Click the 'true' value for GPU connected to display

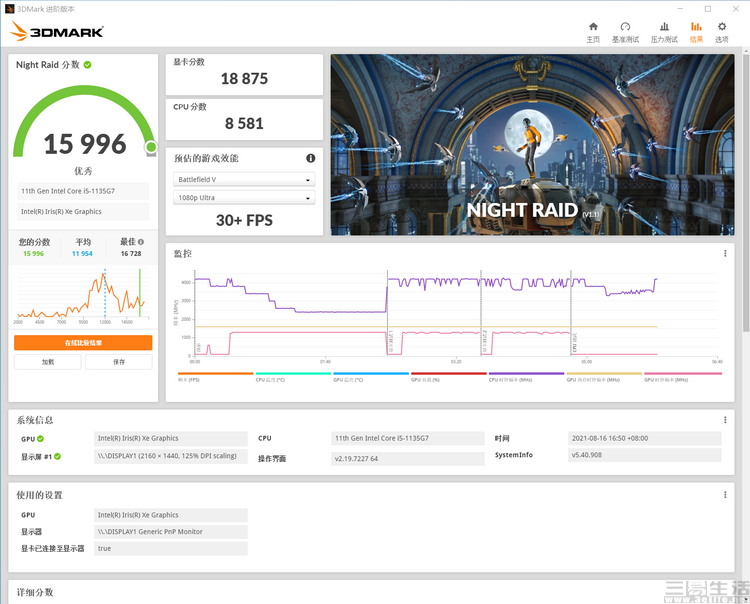(171, 548)
